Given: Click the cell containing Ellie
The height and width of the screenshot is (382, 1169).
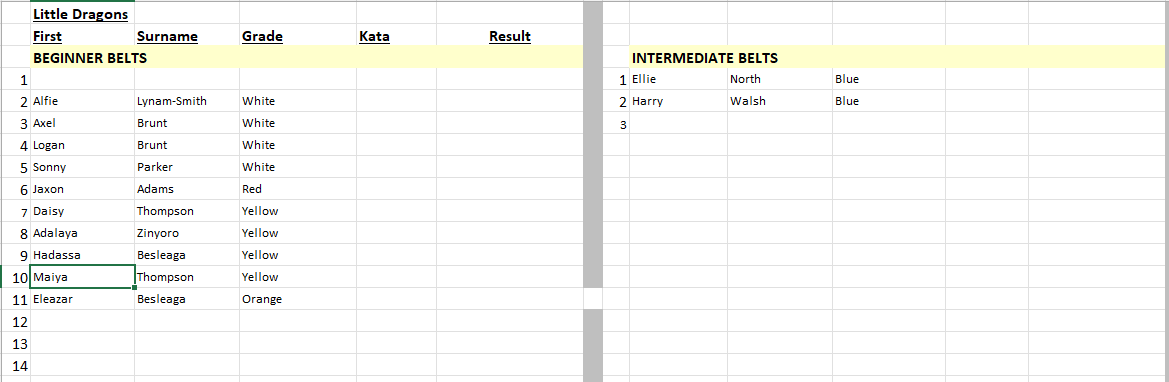Looking at the screenshot, I should 678,79.
